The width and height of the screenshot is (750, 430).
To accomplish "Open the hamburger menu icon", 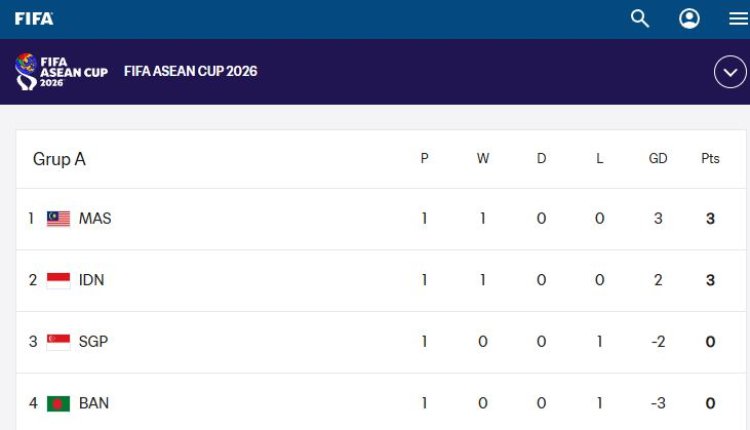I will [739, 19].
